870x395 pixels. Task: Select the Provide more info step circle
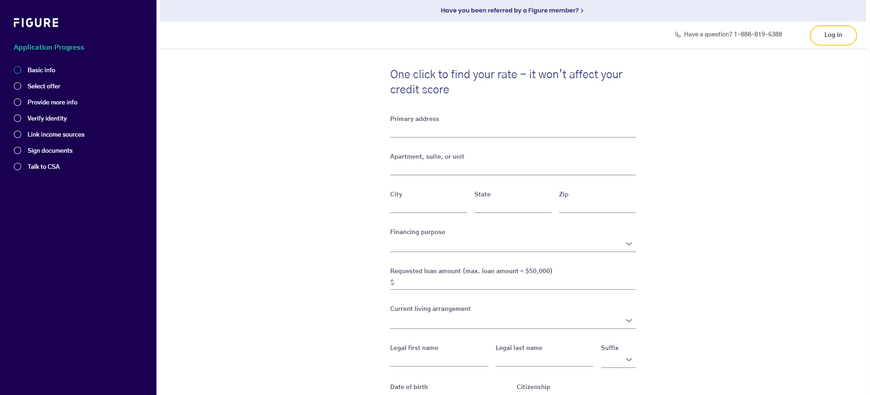(x=17, y=103)
